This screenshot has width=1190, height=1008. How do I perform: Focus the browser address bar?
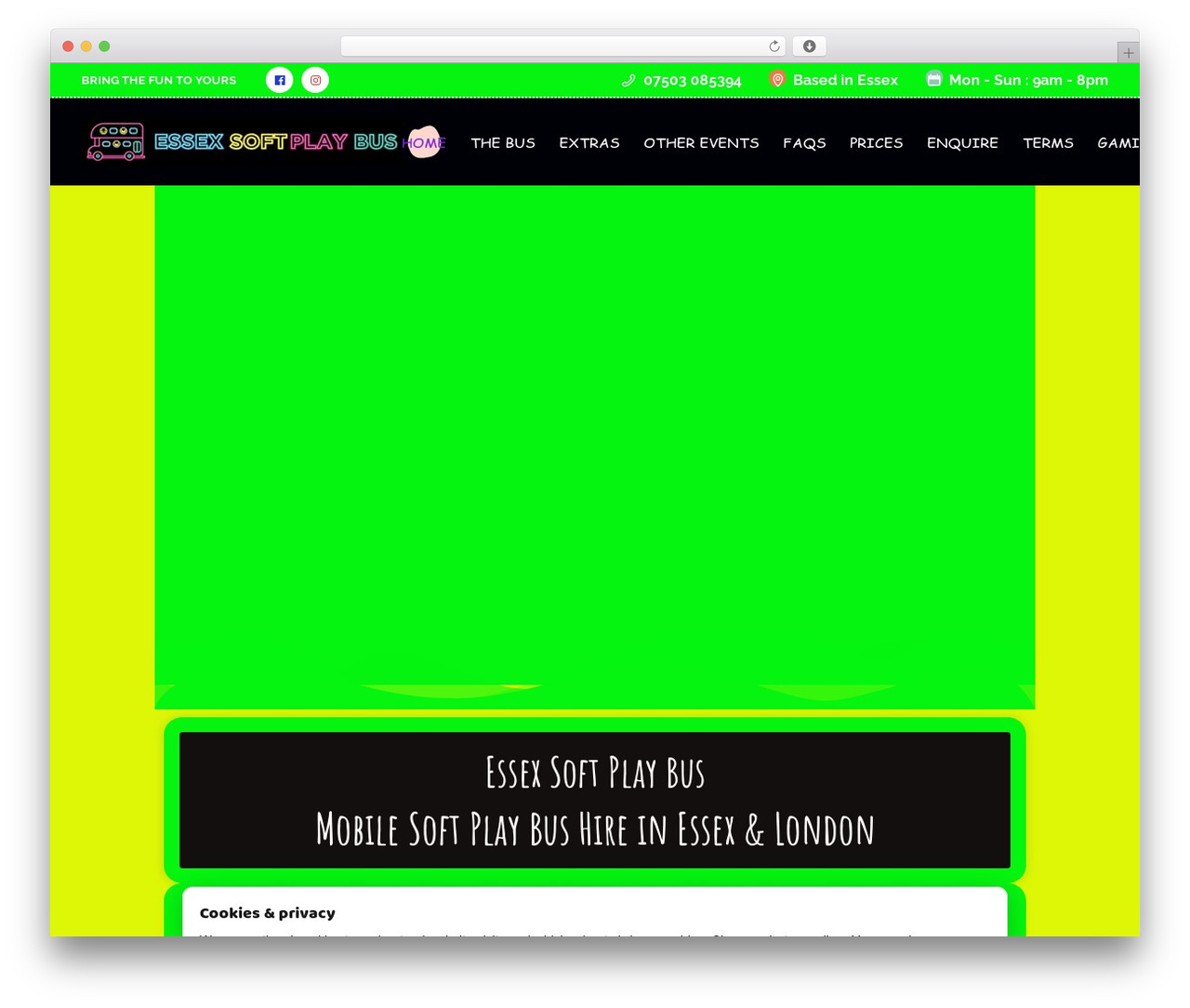pos(563,46)
